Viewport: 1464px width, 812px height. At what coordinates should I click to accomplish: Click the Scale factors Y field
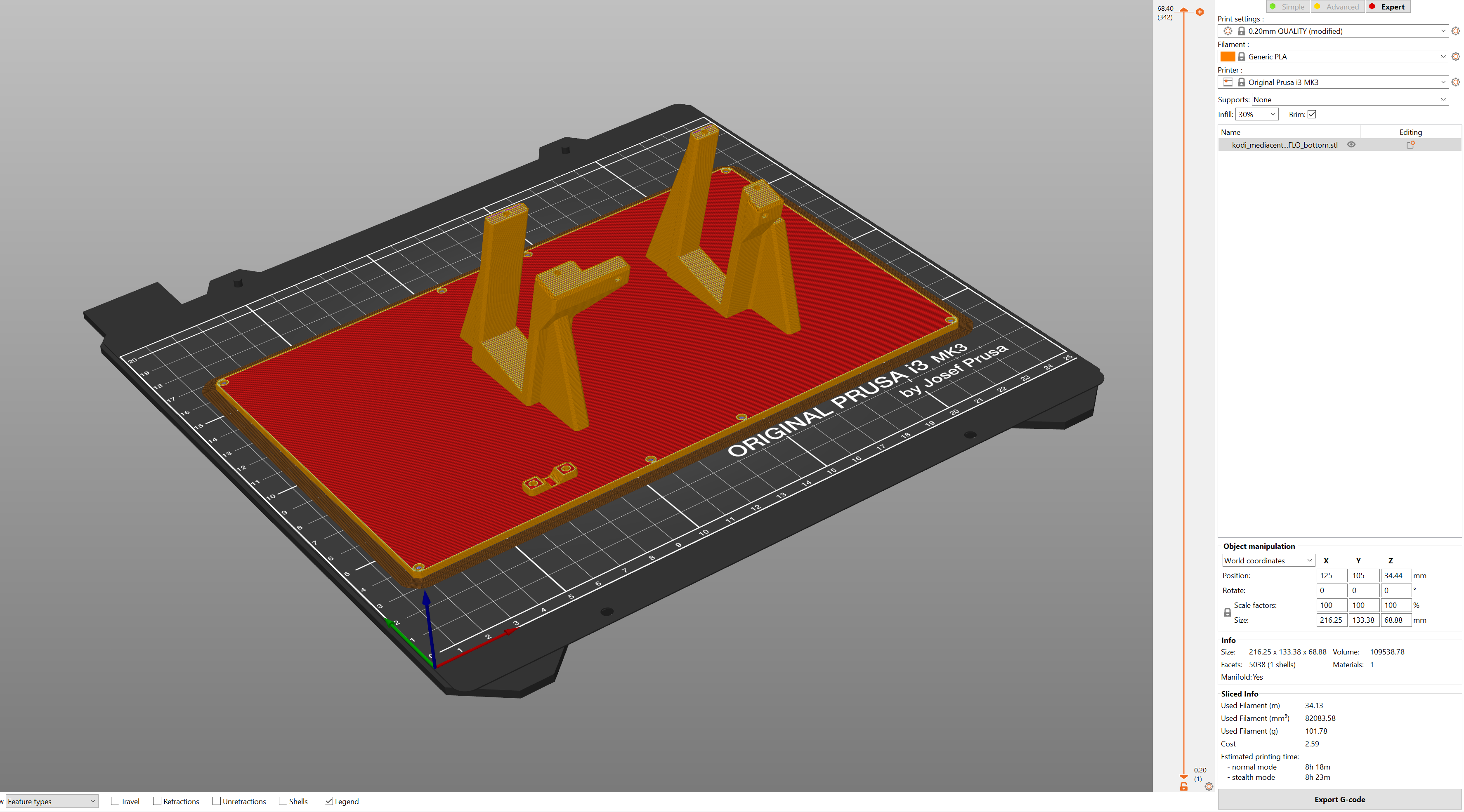point(1363,605)
